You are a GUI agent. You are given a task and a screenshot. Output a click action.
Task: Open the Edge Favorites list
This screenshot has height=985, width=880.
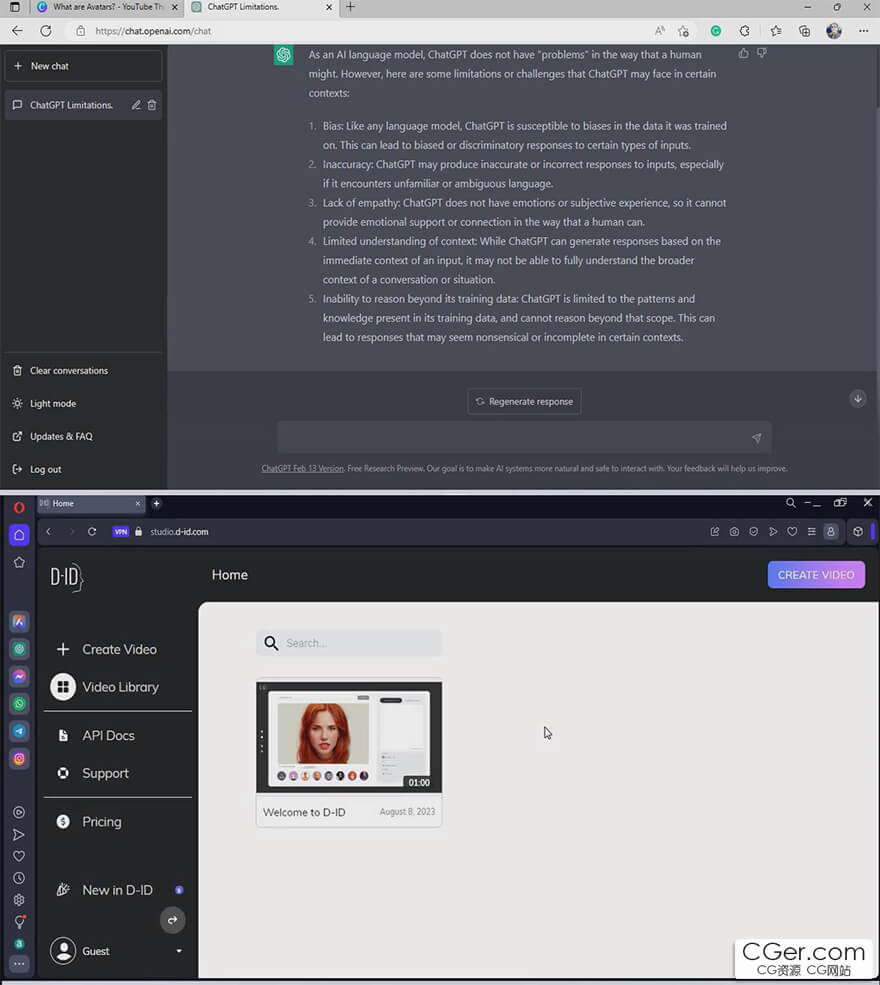[x=776, y=31]
